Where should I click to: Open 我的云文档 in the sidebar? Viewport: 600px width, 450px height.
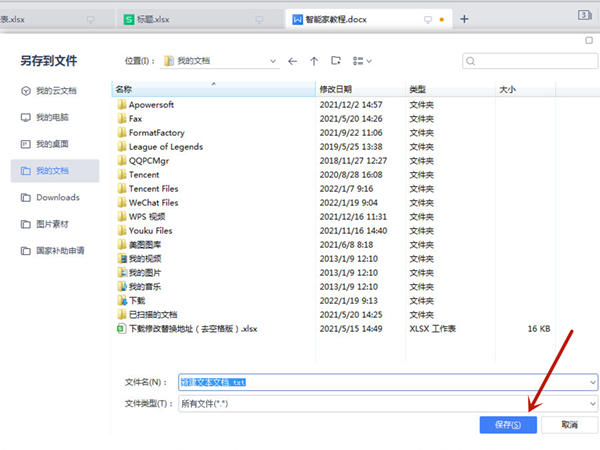pyautogui.click(x=56, y=90)
